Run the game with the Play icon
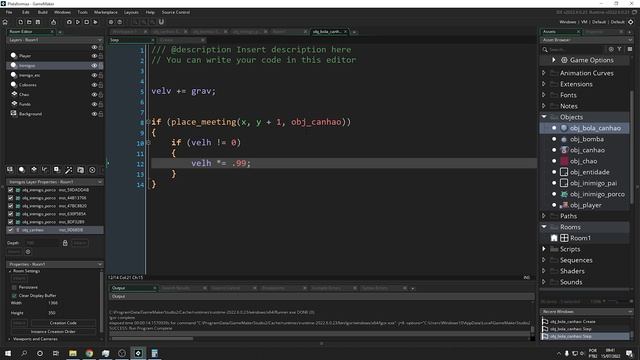 (x=78, y=22)
